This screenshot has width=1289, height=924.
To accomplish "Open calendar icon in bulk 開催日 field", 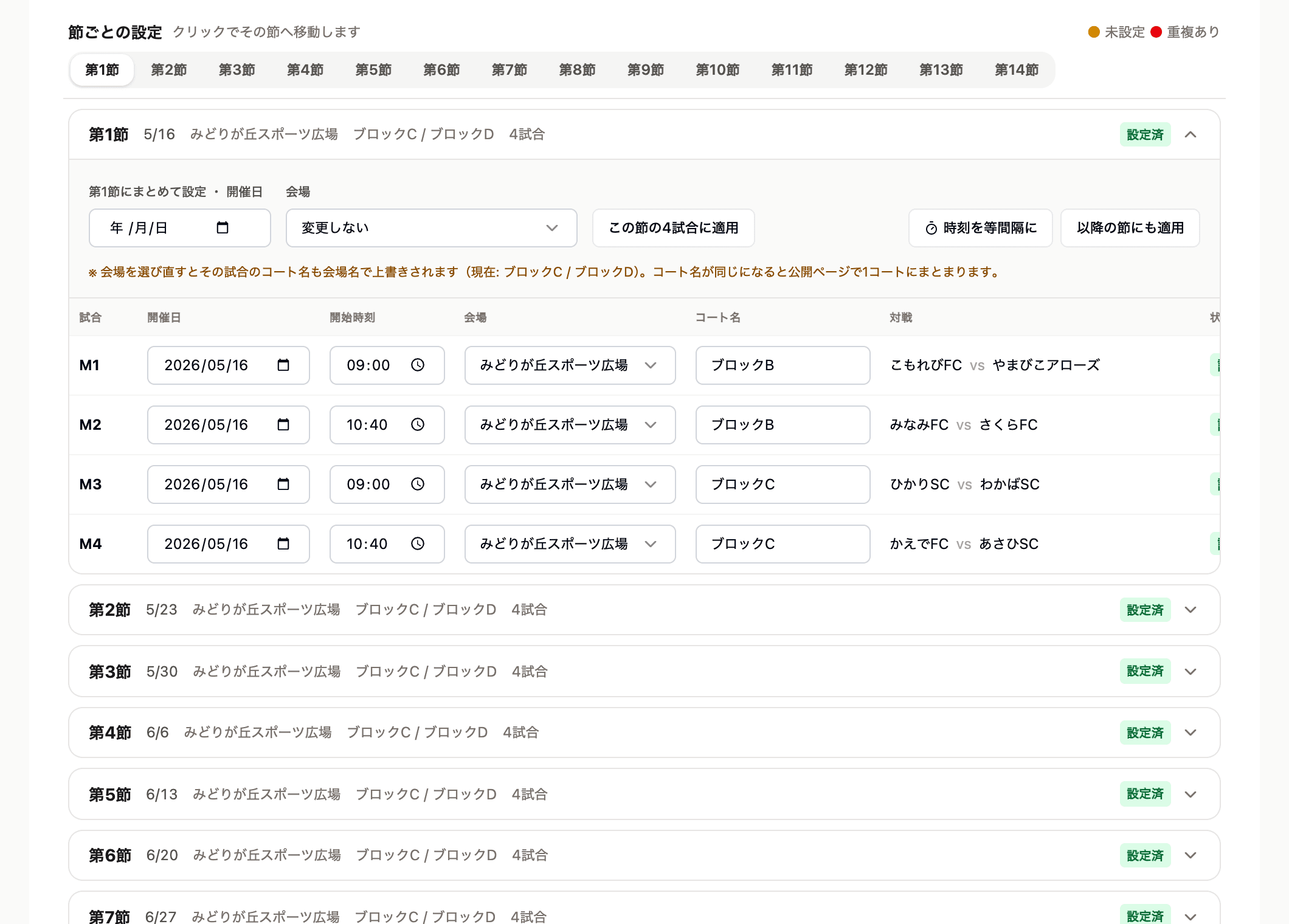I will point(223,227).
